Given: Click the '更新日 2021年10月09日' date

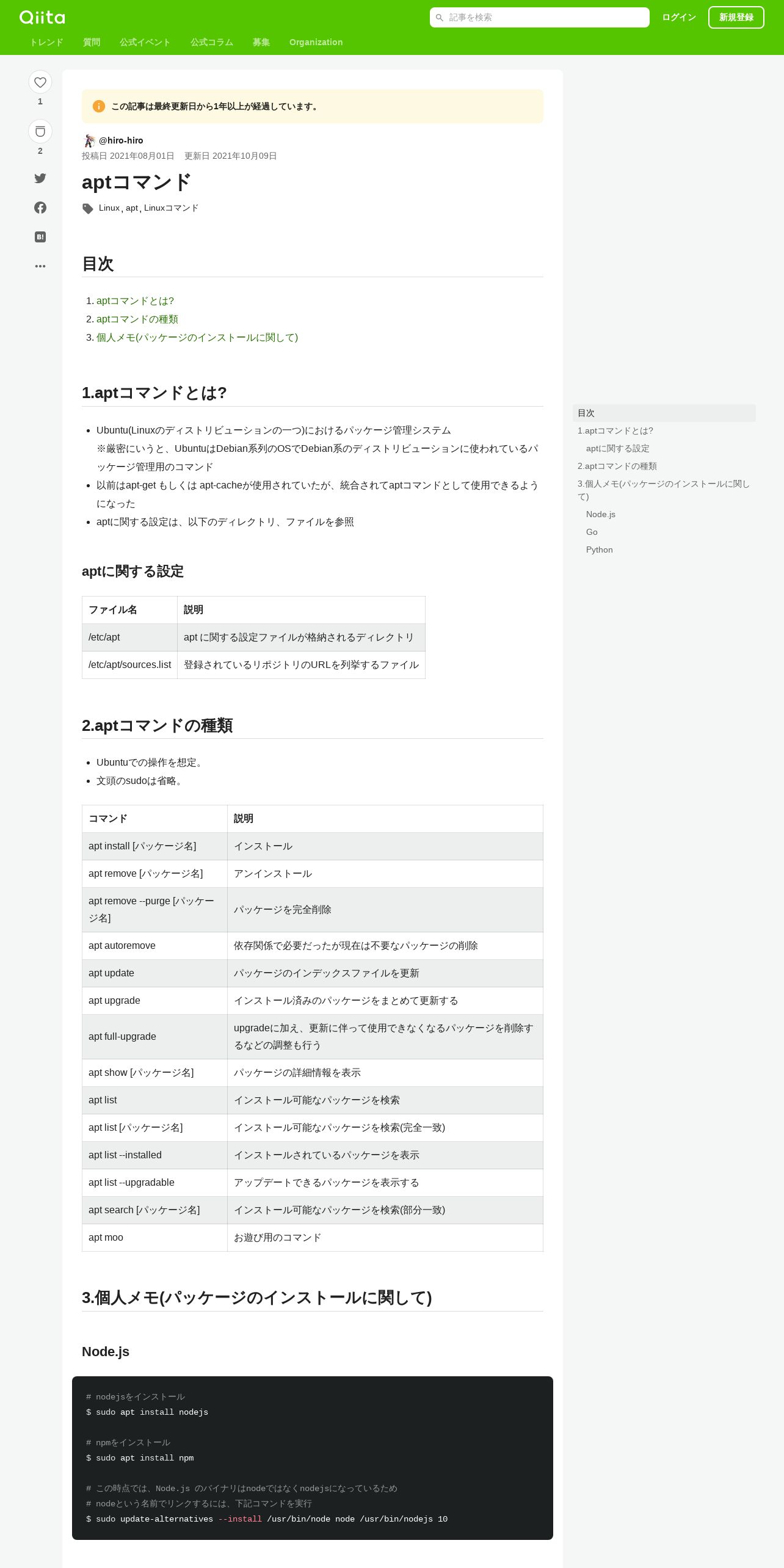Looking at the screenshot, I should (231, 156).
